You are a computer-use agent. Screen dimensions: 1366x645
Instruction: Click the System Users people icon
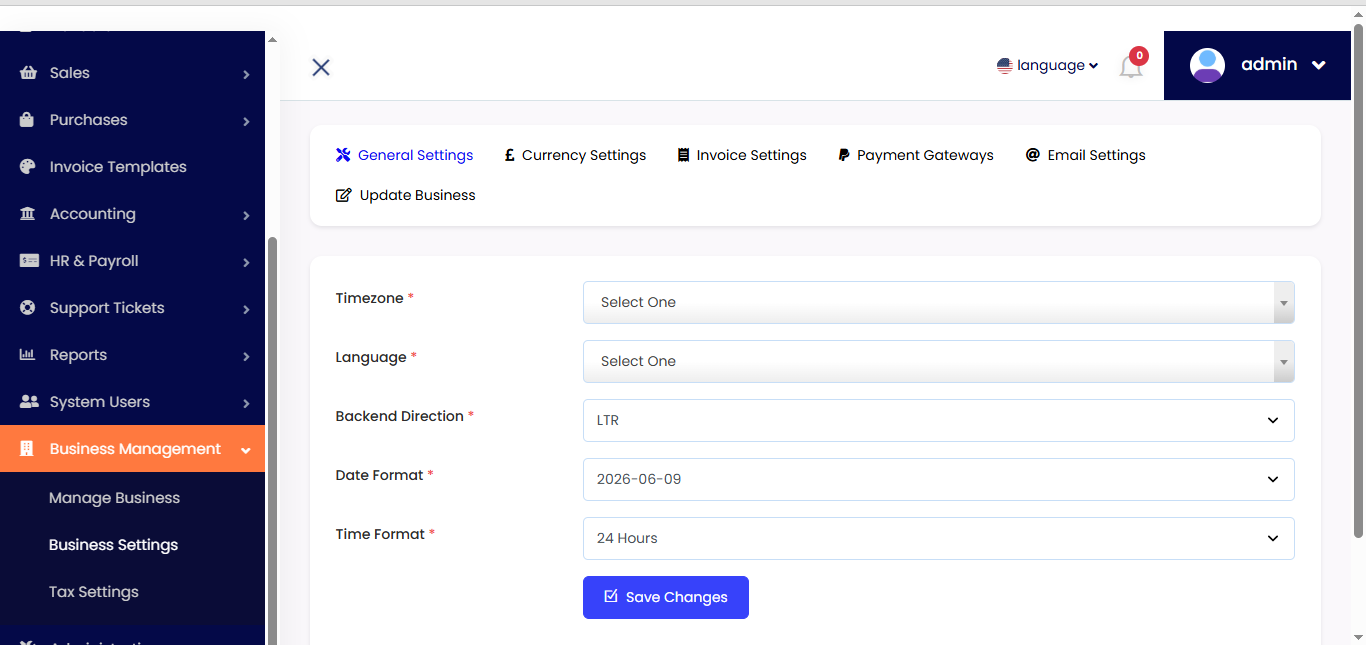pyautogui.click(x=29, y=402)
